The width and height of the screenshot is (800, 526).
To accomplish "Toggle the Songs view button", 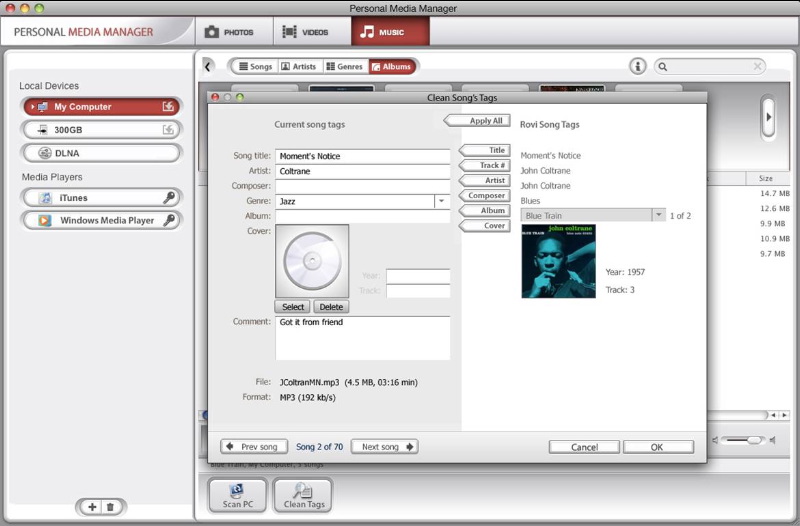I will 253,67.
